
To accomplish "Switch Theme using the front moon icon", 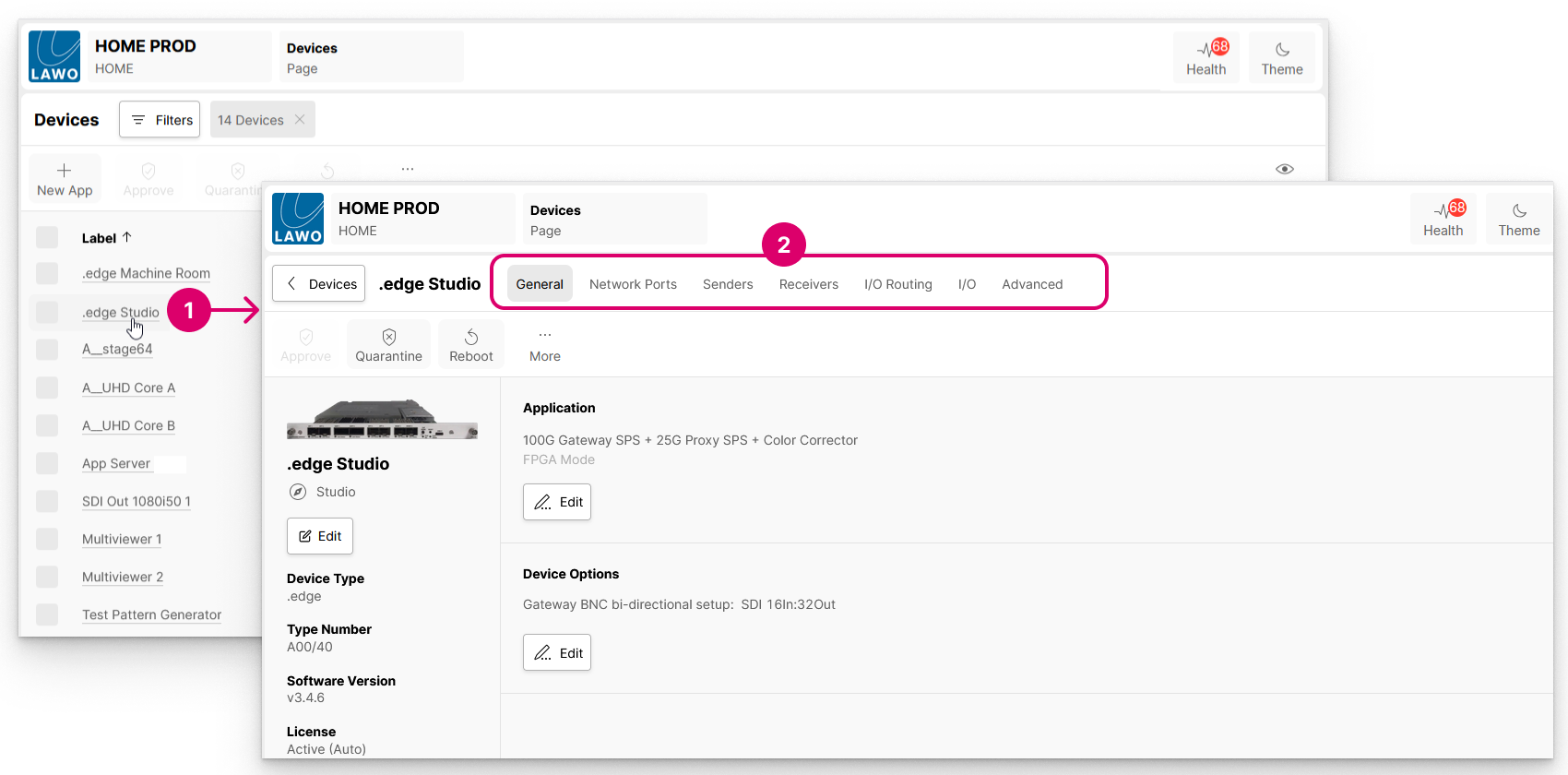I will (x=1518, y=211).
